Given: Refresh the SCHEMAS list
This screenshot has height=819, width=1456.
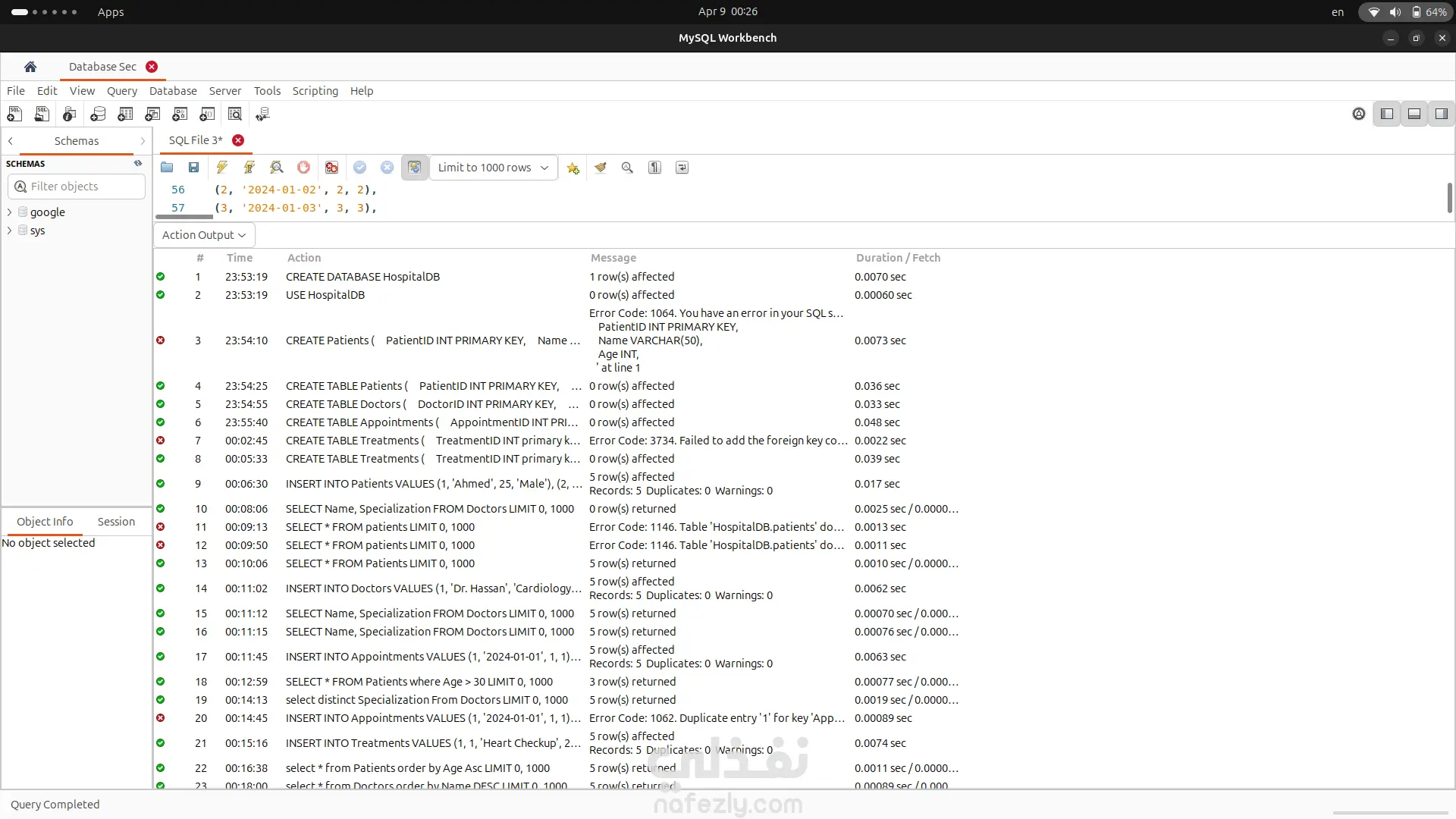Looking at the screenshot, I should (x=138, y=163).
